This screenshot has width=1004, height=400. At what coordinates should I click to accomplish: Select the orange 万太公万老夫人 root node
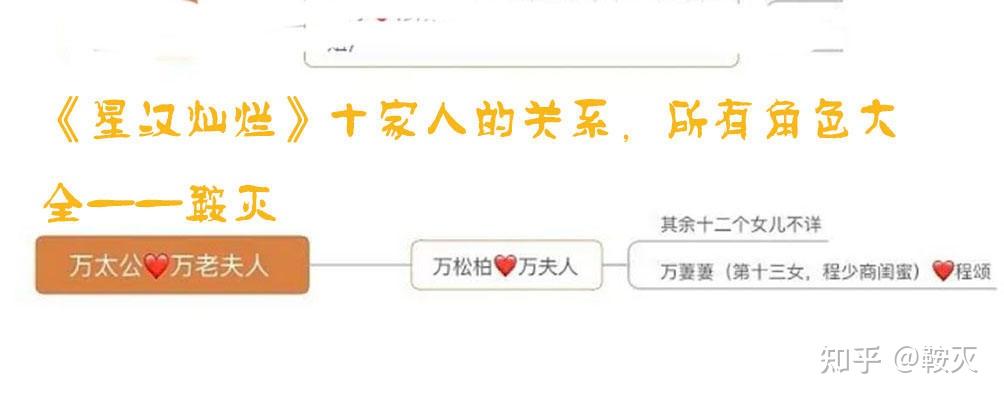pyautogui.click(x=172, y=265)
